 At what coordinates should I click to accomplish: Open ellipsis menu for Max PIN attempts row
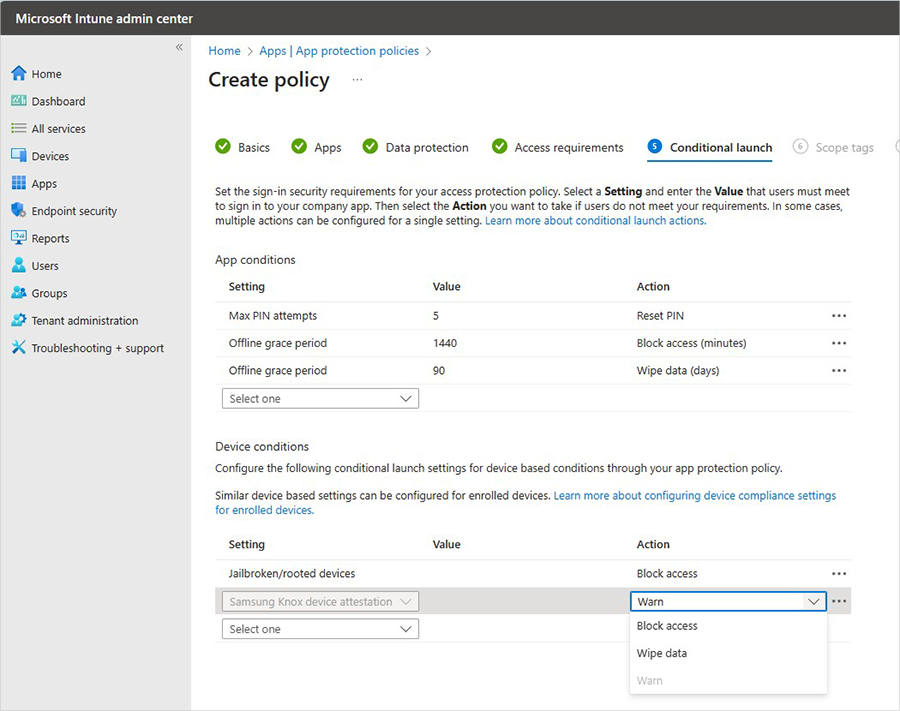pyautogui.click(x=839, y=316)
